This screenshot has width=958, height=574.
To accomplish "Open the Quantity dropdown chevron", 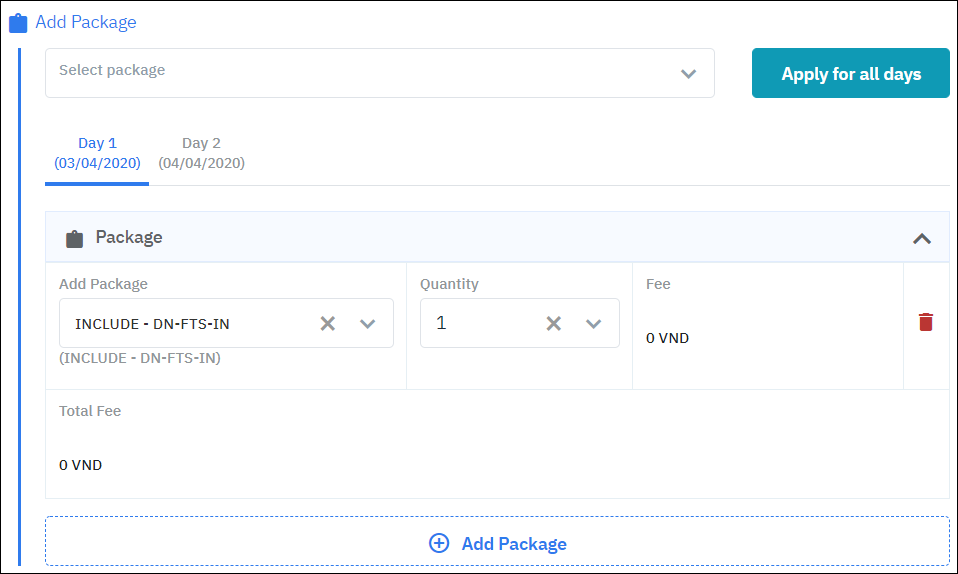I will click(593, 323).
